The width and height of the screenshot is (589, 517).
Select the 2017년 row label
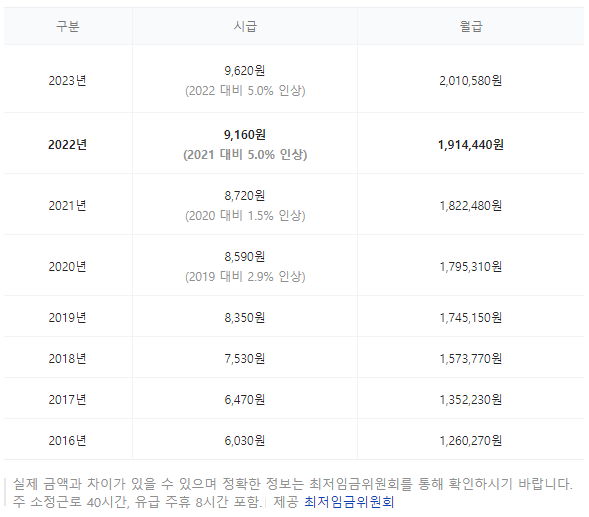click(x=68, y=400)
